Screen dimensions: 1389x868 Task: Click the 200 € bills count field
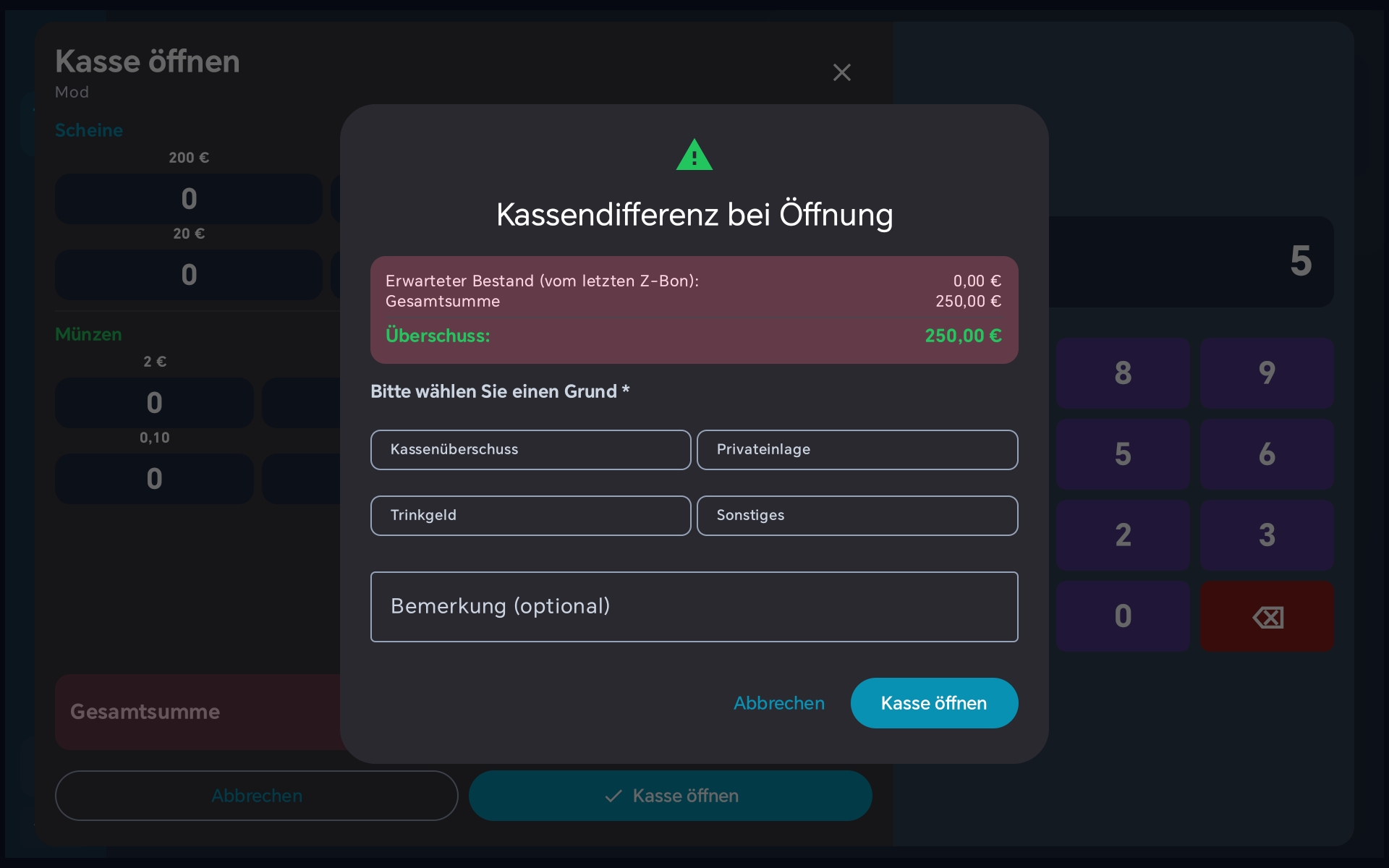click(x=188, y=198)
